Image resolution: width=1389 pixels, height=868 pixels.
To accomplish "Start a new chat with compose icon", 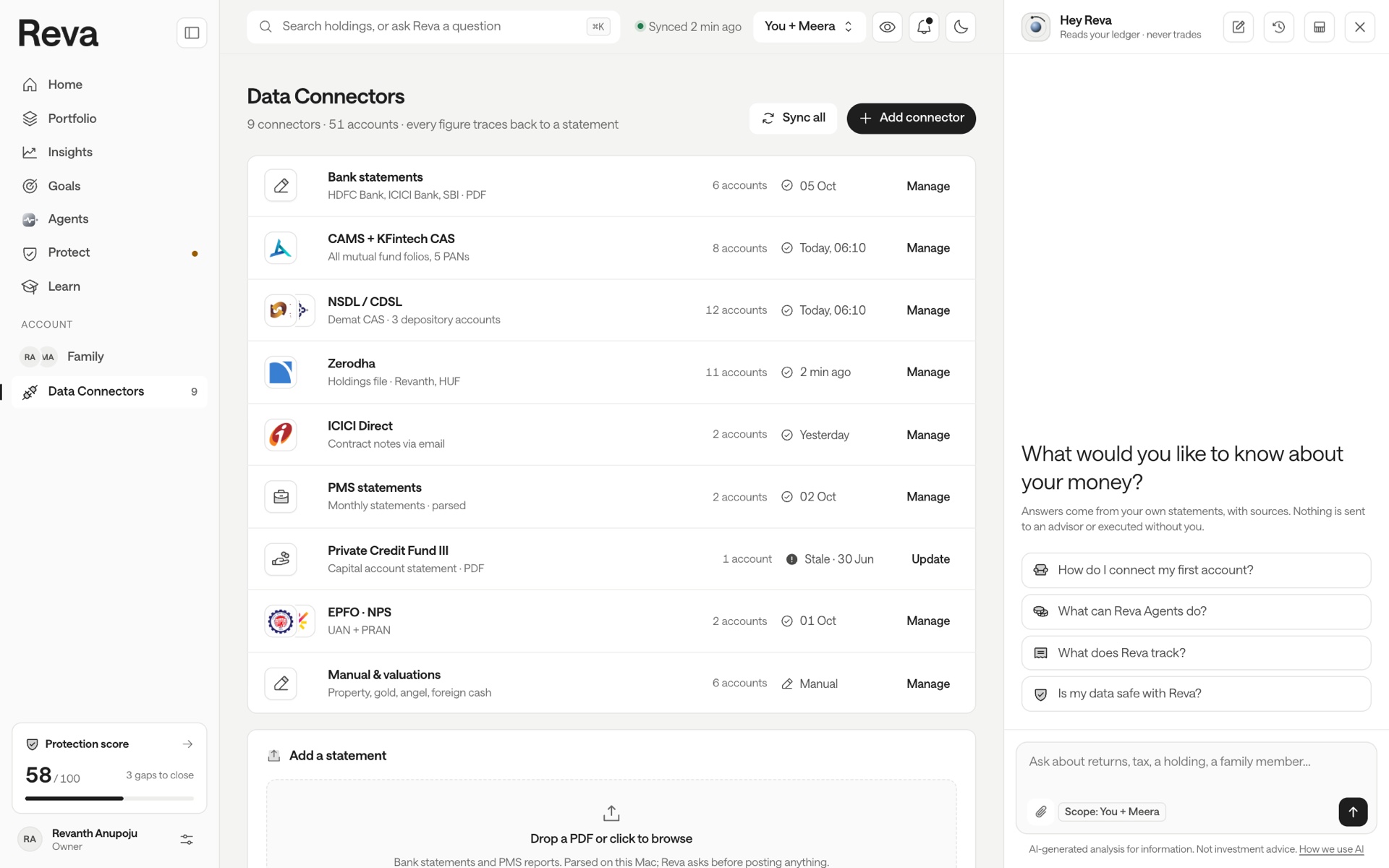I will click(x=1239, y=27).
